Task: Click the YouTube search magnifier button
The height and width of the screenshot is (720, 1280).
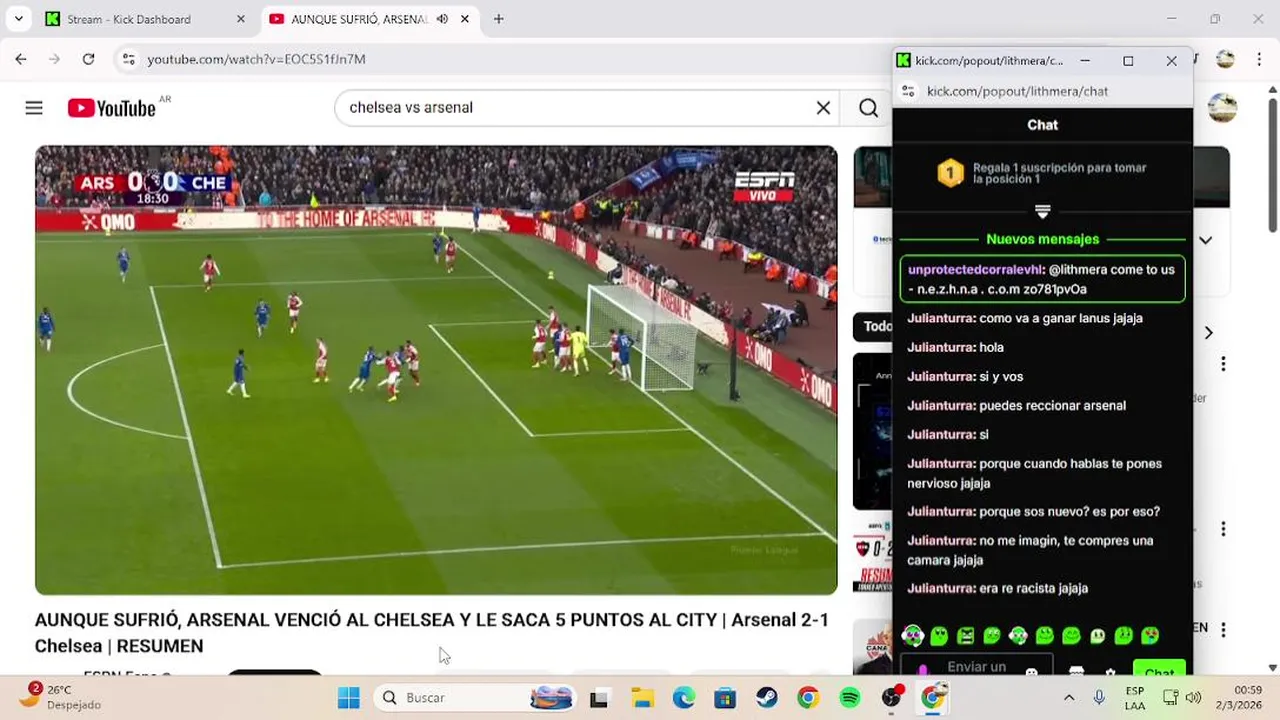Action: [868, 108]
